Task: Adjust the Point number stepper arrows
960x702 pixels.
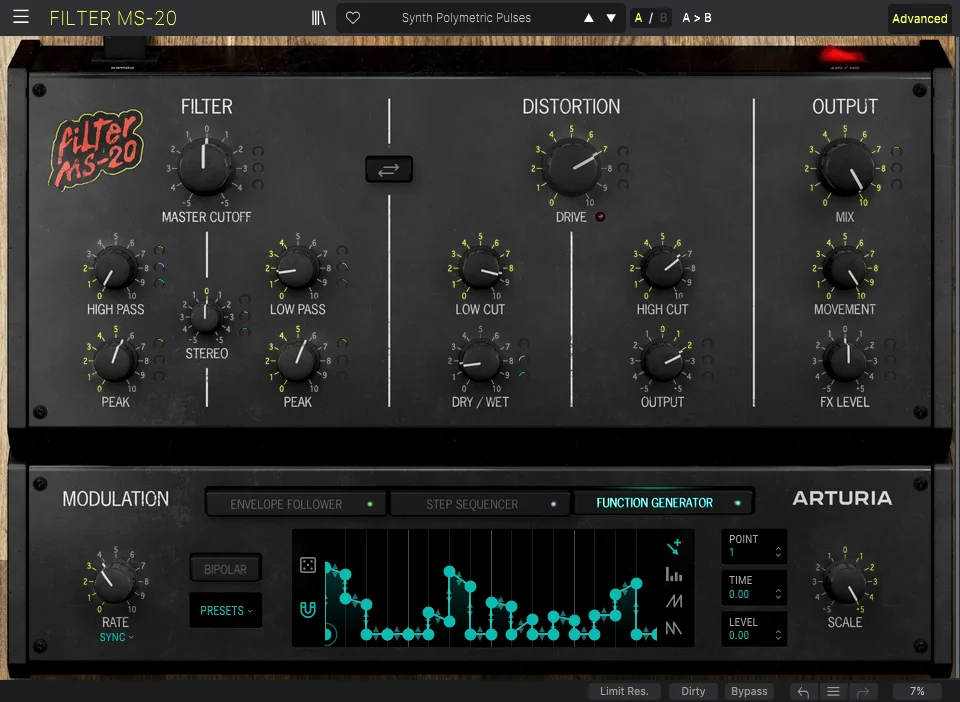Action: pyautogui.click(x=778, y=552)
